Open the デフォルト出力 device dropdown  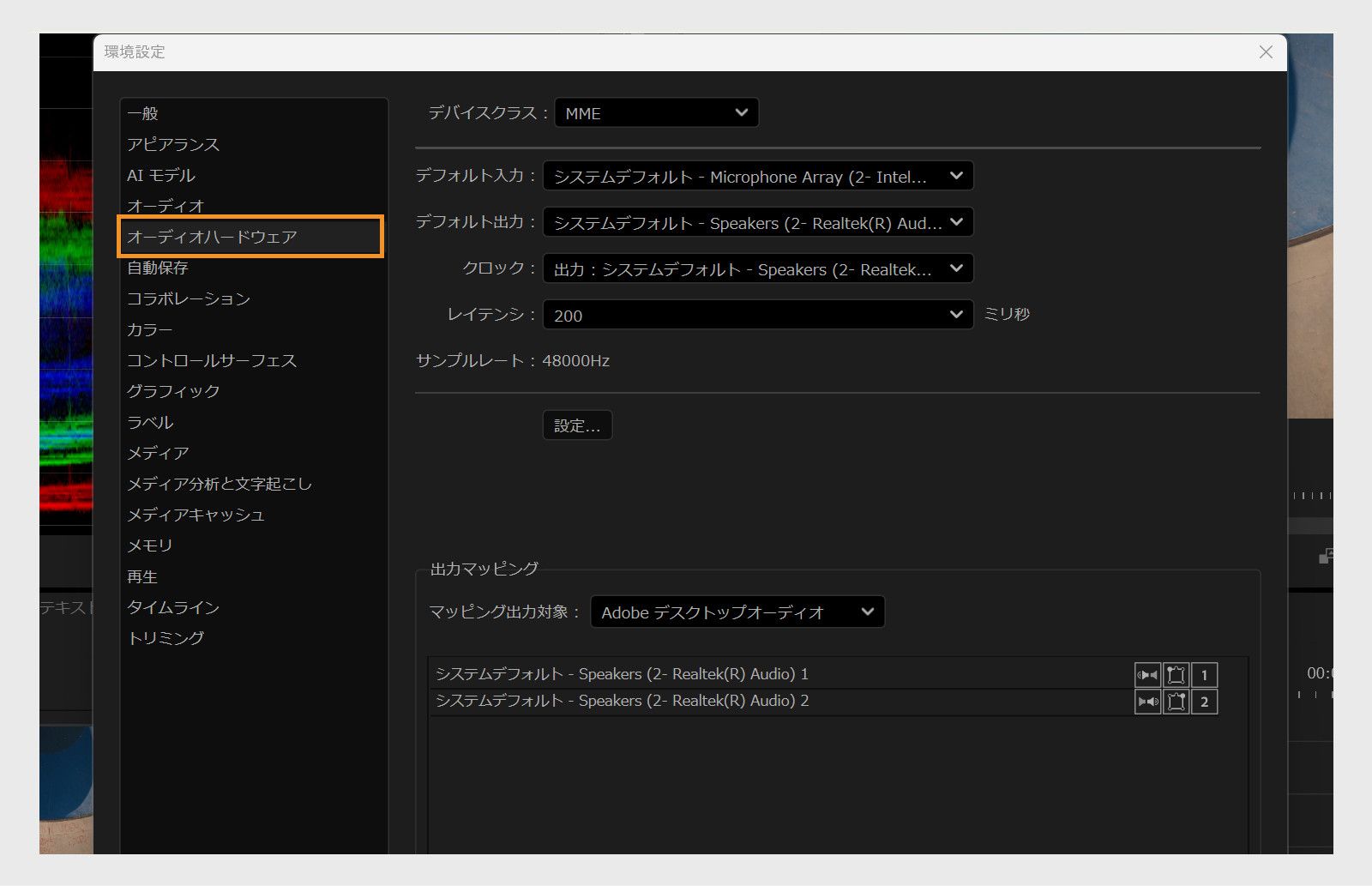click(x=758, y=223)
